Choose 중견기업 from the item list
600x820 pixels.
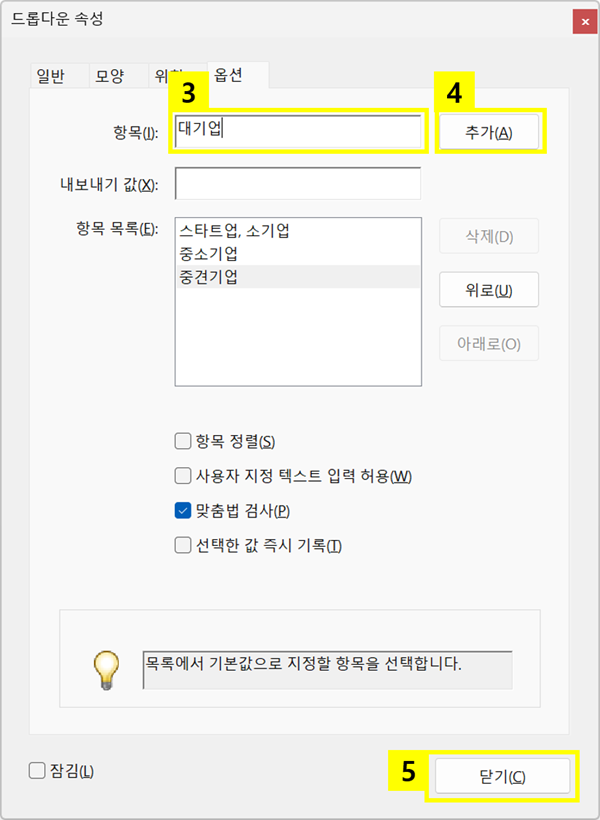point(209,277)
